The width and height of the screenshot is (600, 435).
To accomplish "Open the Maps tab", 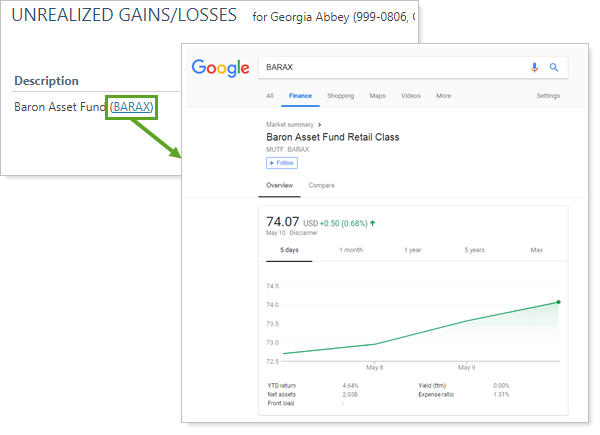I will pos(377,96).
